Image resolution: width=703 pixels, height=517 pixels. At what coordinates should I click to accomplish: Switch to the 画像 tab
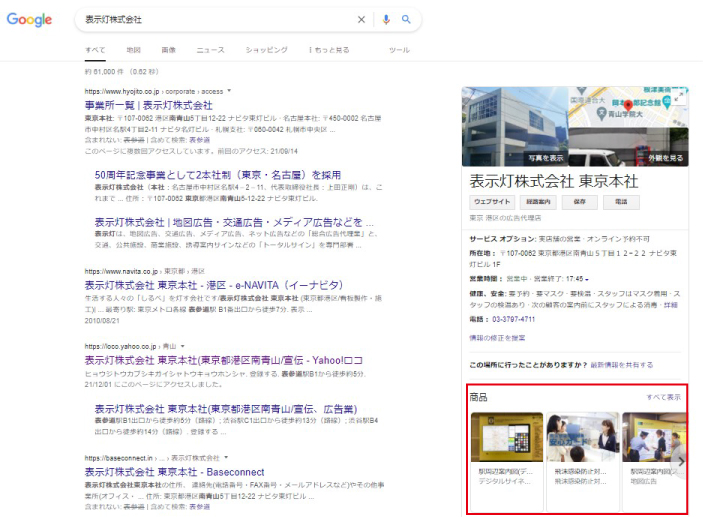pos(169,50)
